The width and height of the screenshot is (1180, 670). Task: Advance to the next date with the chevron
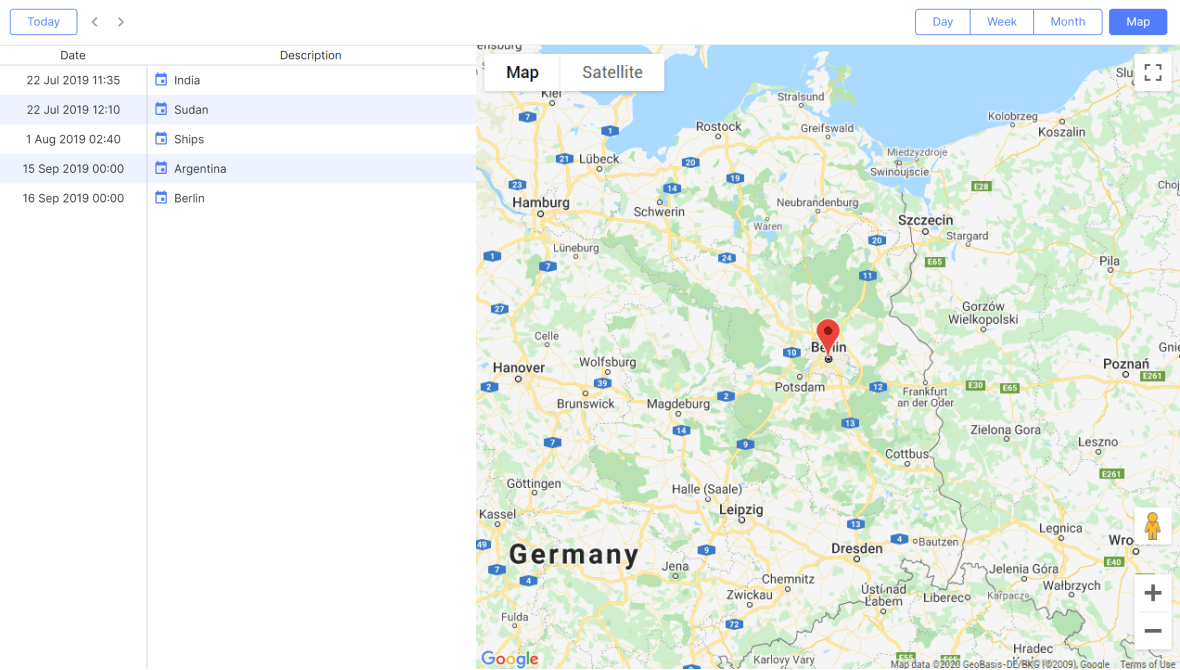pyautogui.click(x=119, y=21)
